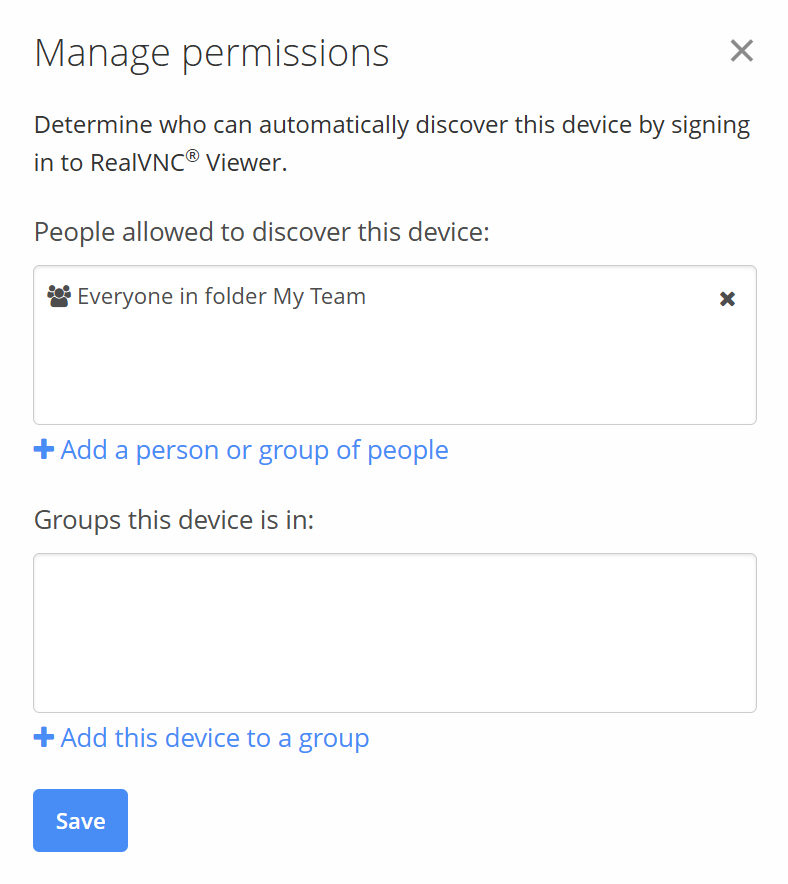Screen dimensions: 788x884
Task: Click the People allowed to discover label
Action: (262, 232)
